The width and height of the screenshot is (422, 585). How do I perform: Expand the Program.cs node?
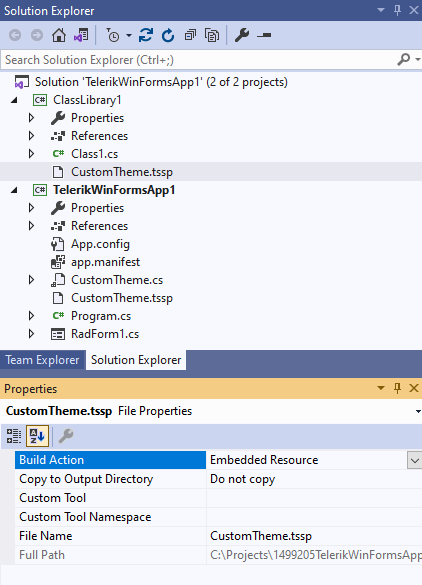[31, 316]
